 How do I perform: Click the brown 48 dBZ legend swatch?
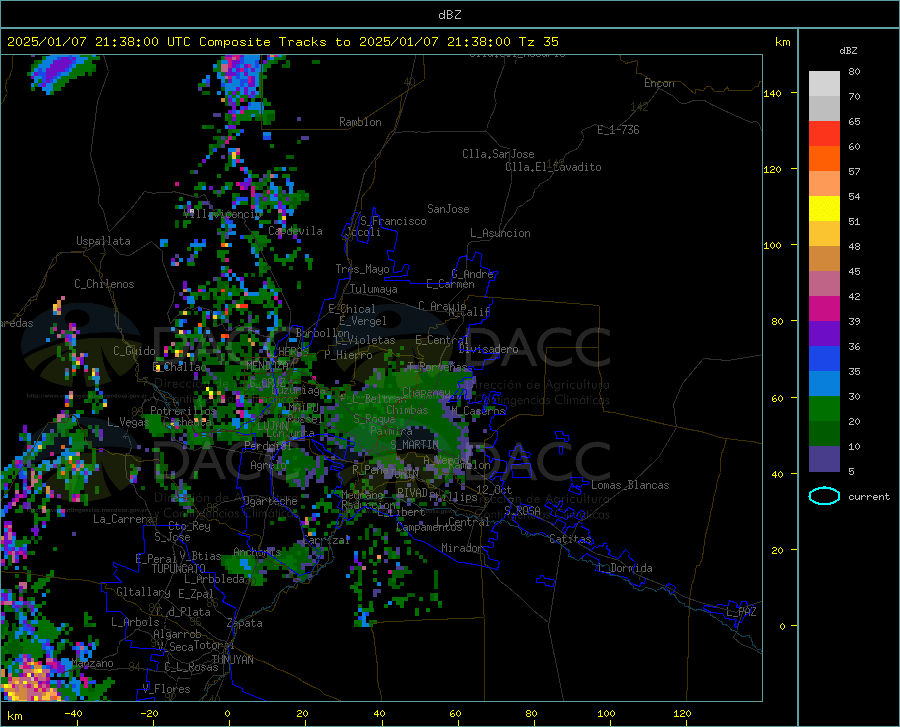point(824,259)
